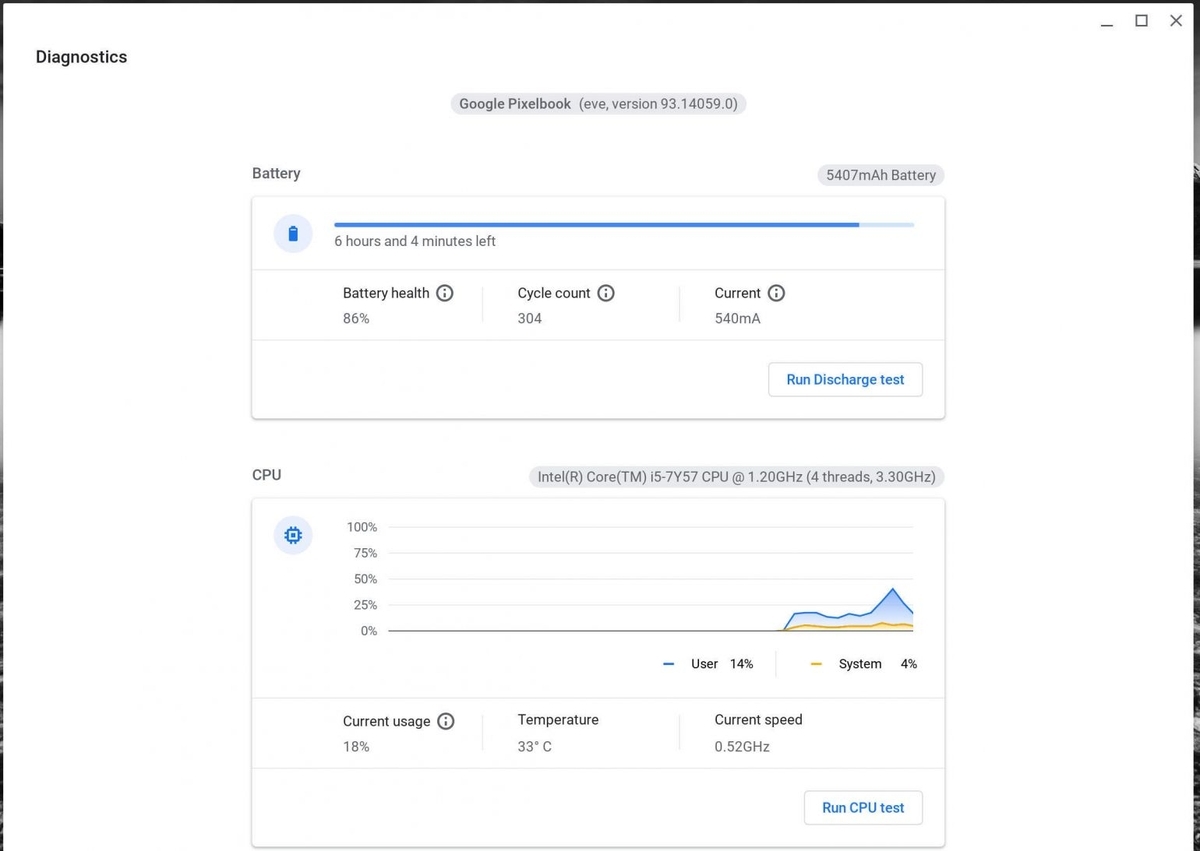Open the Cycle count info tooltip

click(605, 293)
